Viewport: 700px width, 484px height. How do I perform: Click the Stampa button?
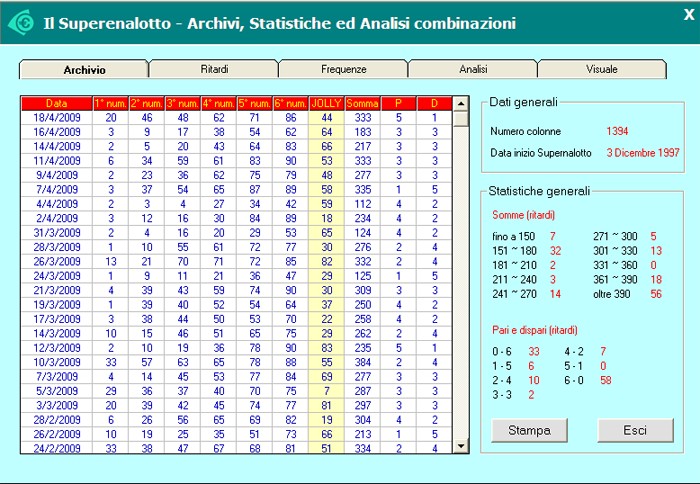(x=529, y=430)
